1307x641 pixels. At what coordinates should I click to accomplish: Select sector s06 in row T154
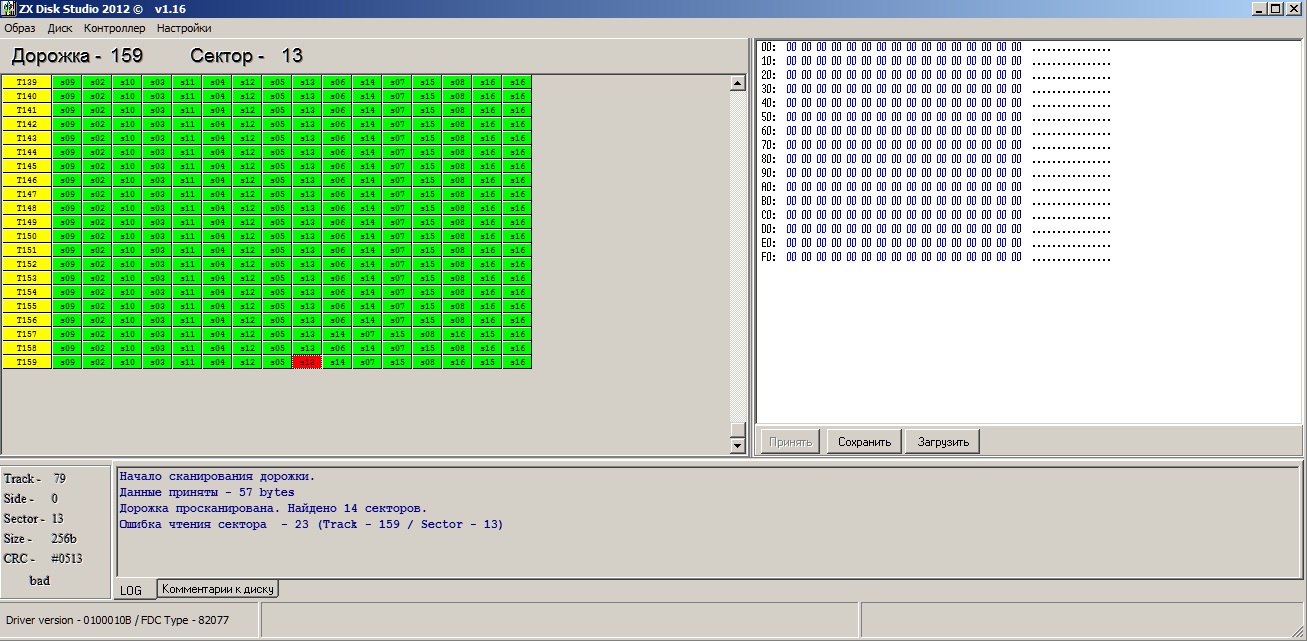click(337, 292)
